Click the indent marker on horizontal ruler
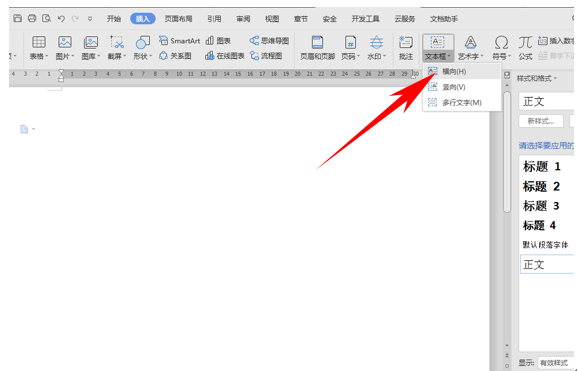The width and height of the screenshot is (578, 371). coord(61,75)
